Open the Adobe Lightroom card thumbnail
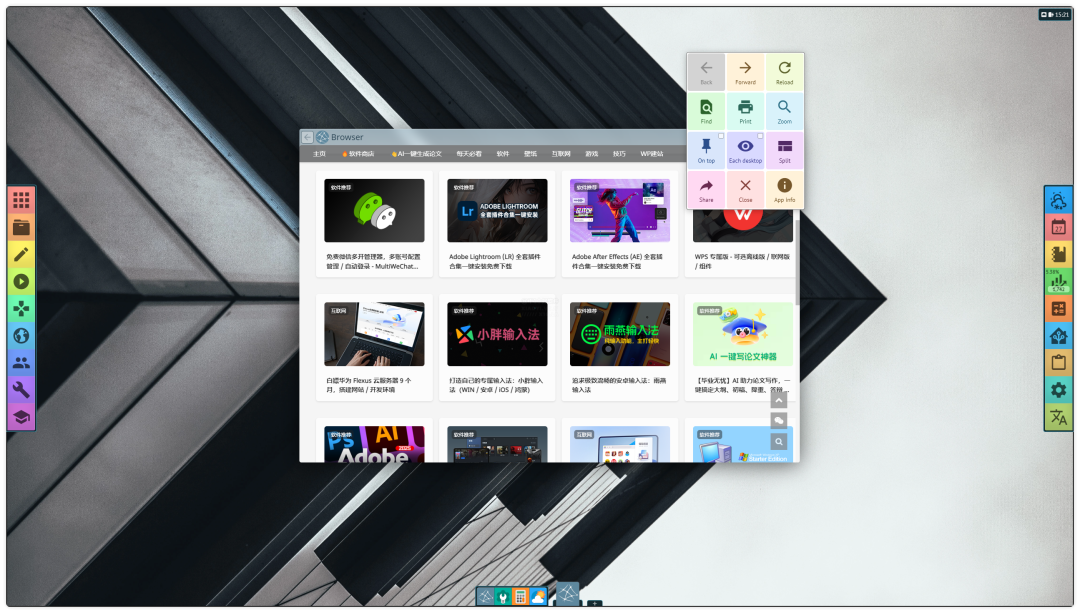Screen dimensions: 1080x613 click(x=497, y=210)
